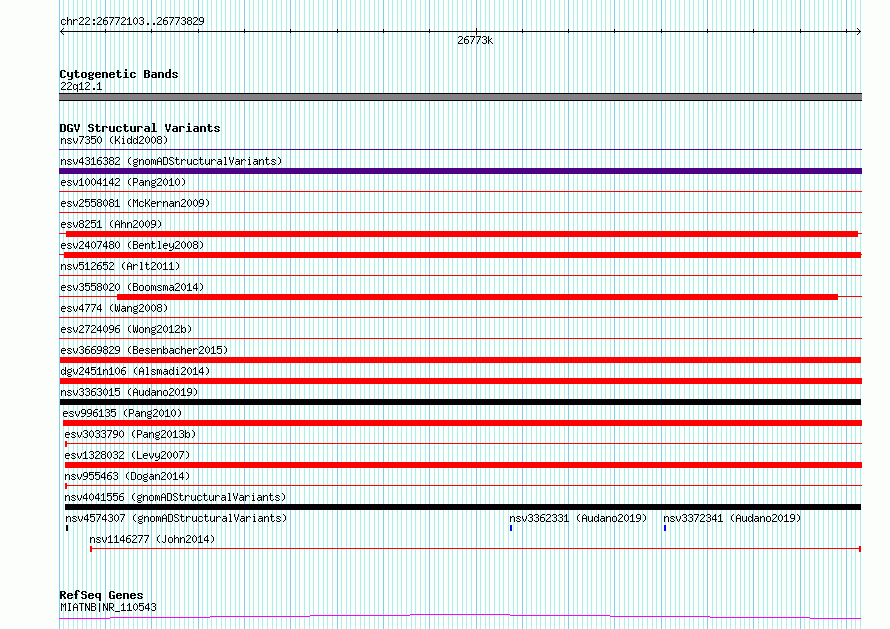The width and height of the screenshot is (890, 629).
Task: Click the red bar of esv3558020
Action: 477,297
